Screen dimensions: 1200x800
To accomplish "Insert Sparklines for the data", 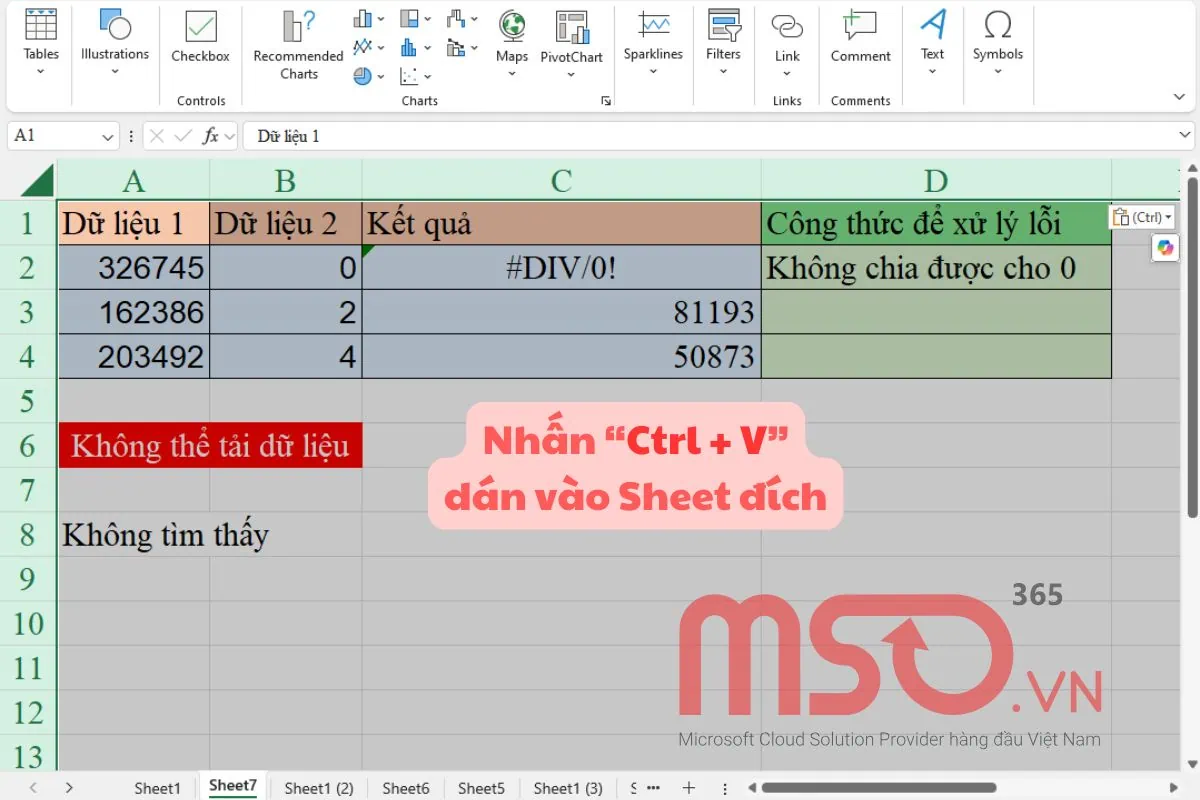I will coord(653,40).
